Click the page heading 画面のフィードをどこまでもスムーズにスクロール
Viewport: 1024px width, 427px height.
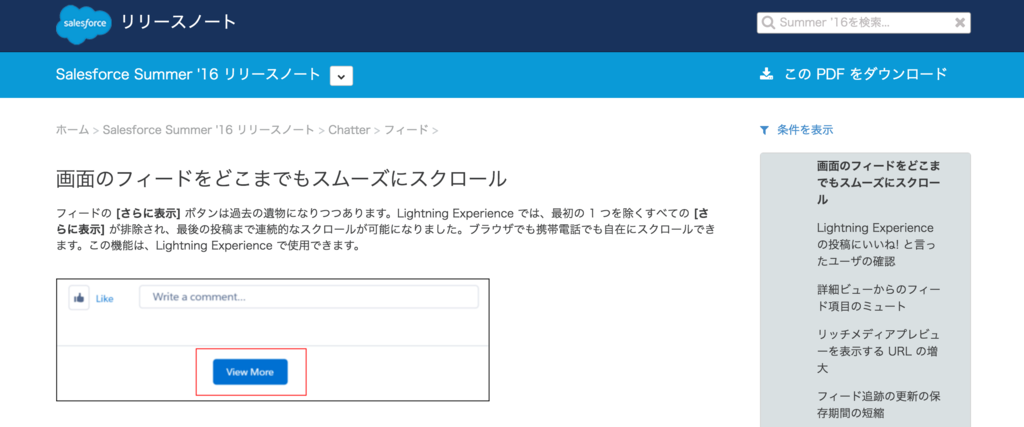point(281,179)
